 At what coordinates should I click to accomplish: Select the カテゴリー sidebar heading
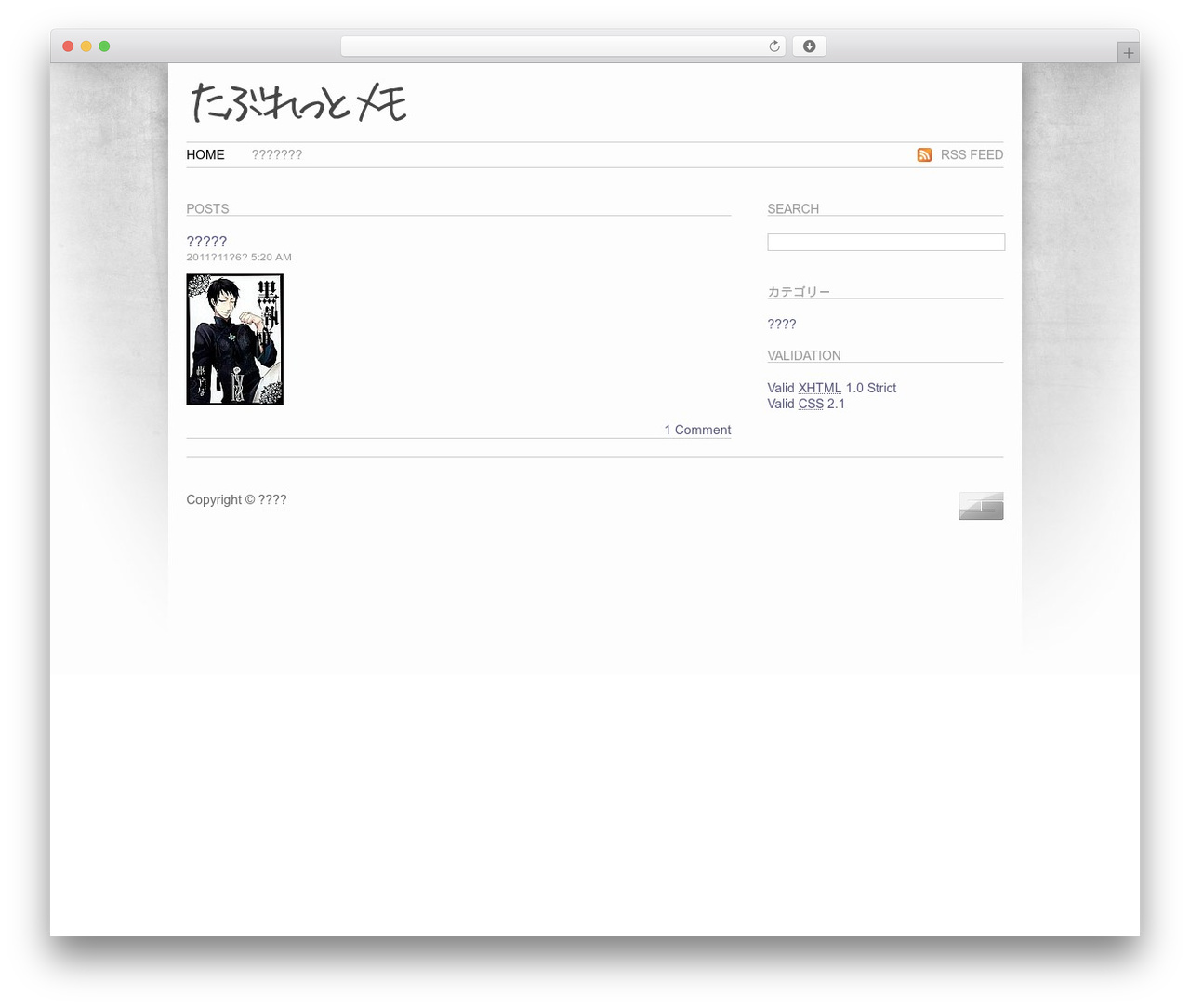[799, 292]
